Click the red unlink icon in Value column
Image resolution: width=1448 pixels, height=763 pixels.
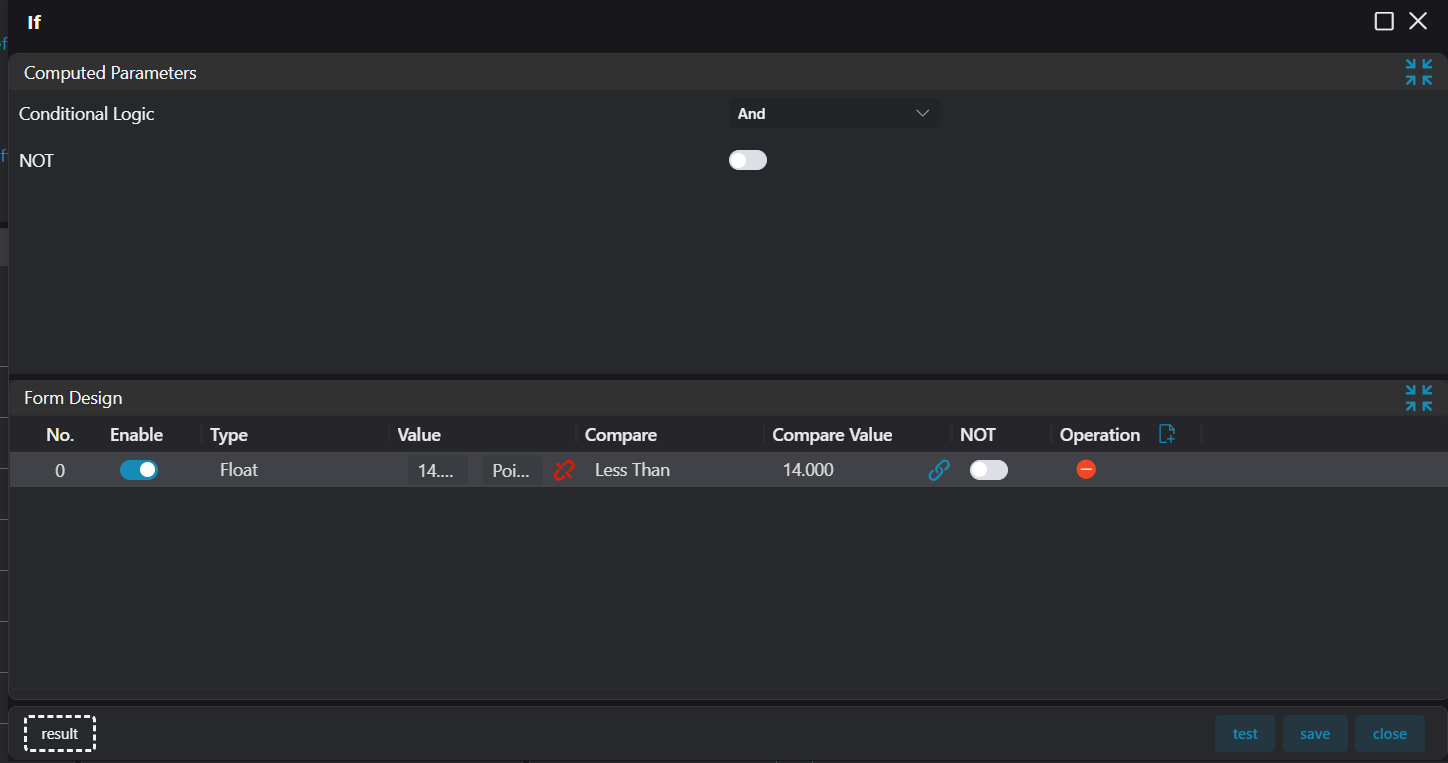(x=564, y=470)
